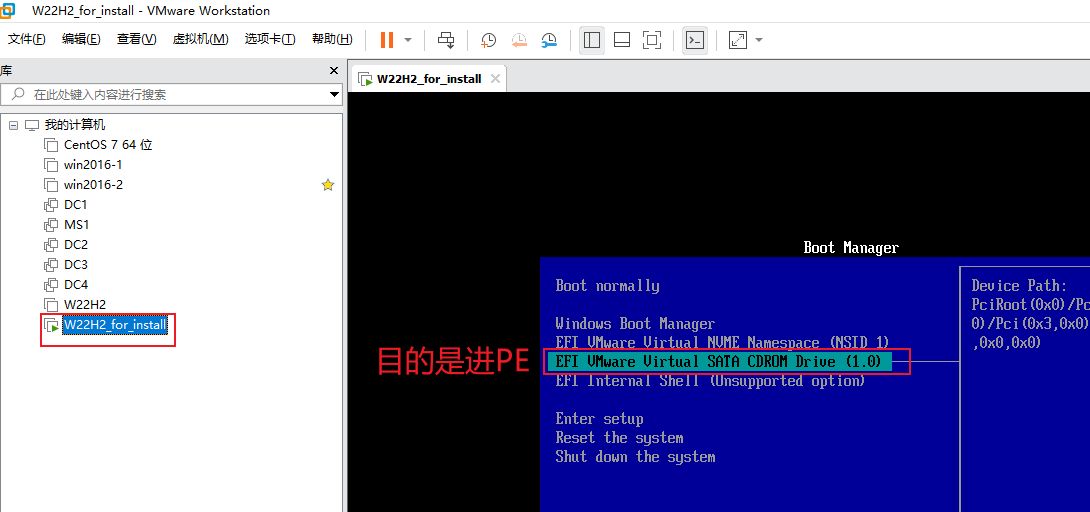The width and height of the screenshot is (1090, 512).
Task: Revert to the previous snapshot icon
Action: (519, 40)
